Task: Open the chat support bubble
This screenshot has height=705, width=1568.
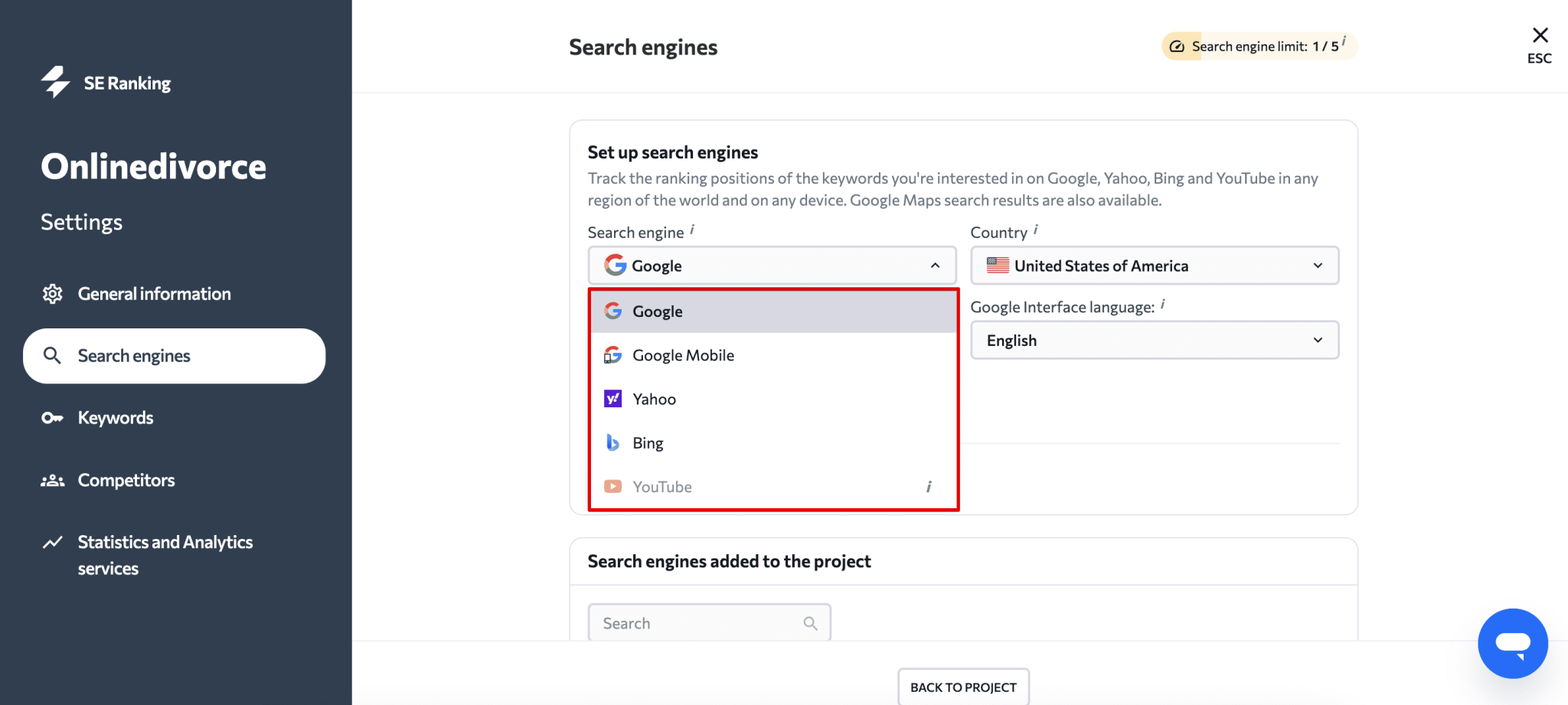Action: point(1513,643)
